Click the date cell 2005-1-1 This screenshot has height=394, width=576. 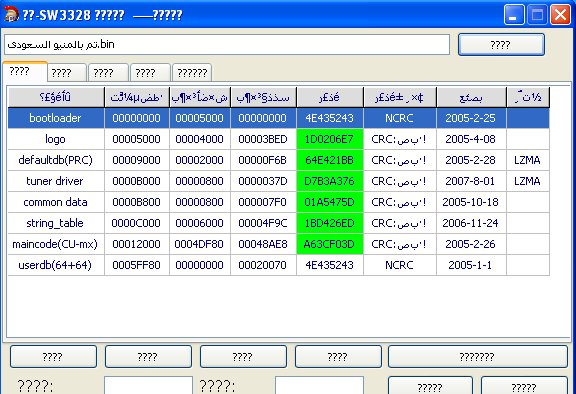(x=471, y=265)
